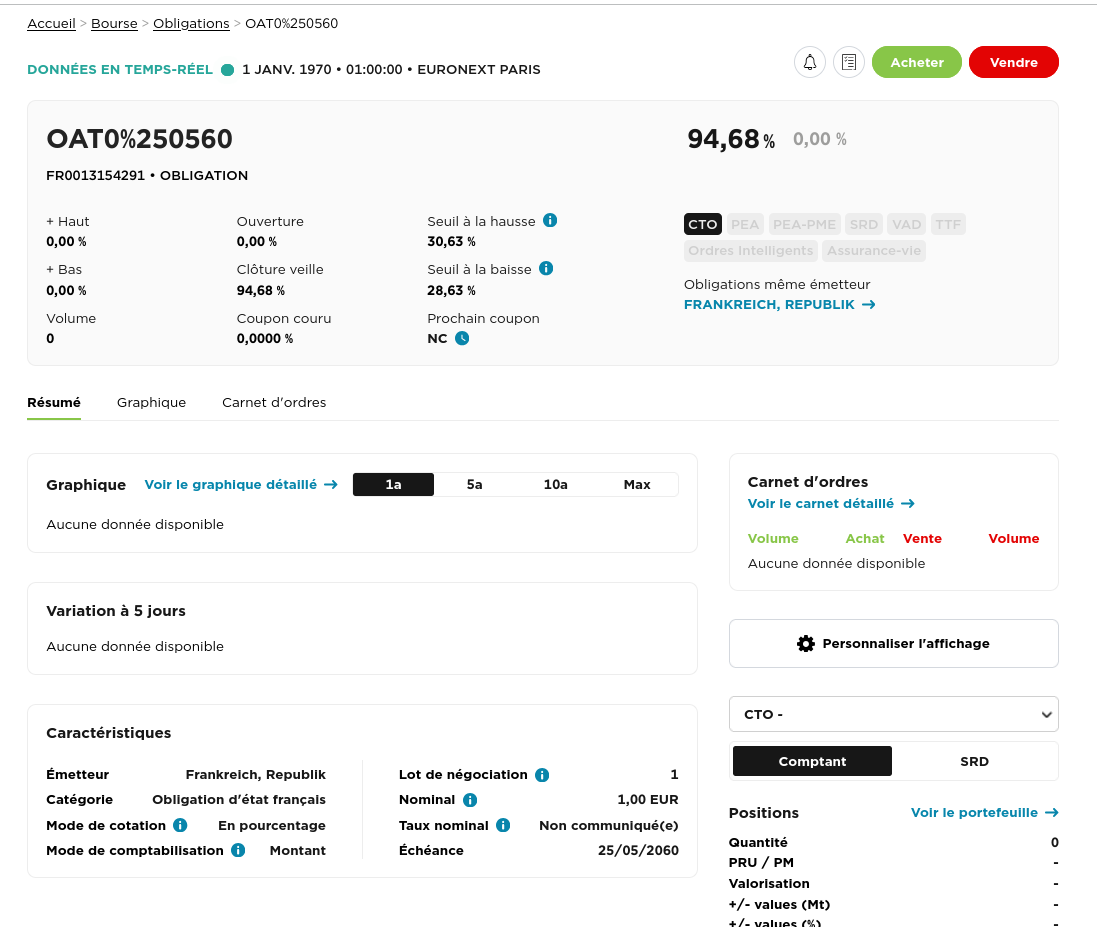Viewport: 1097px width, 927px height.
Task: Switch to Carnet d'ordres tab
Action: coord(274,402)
